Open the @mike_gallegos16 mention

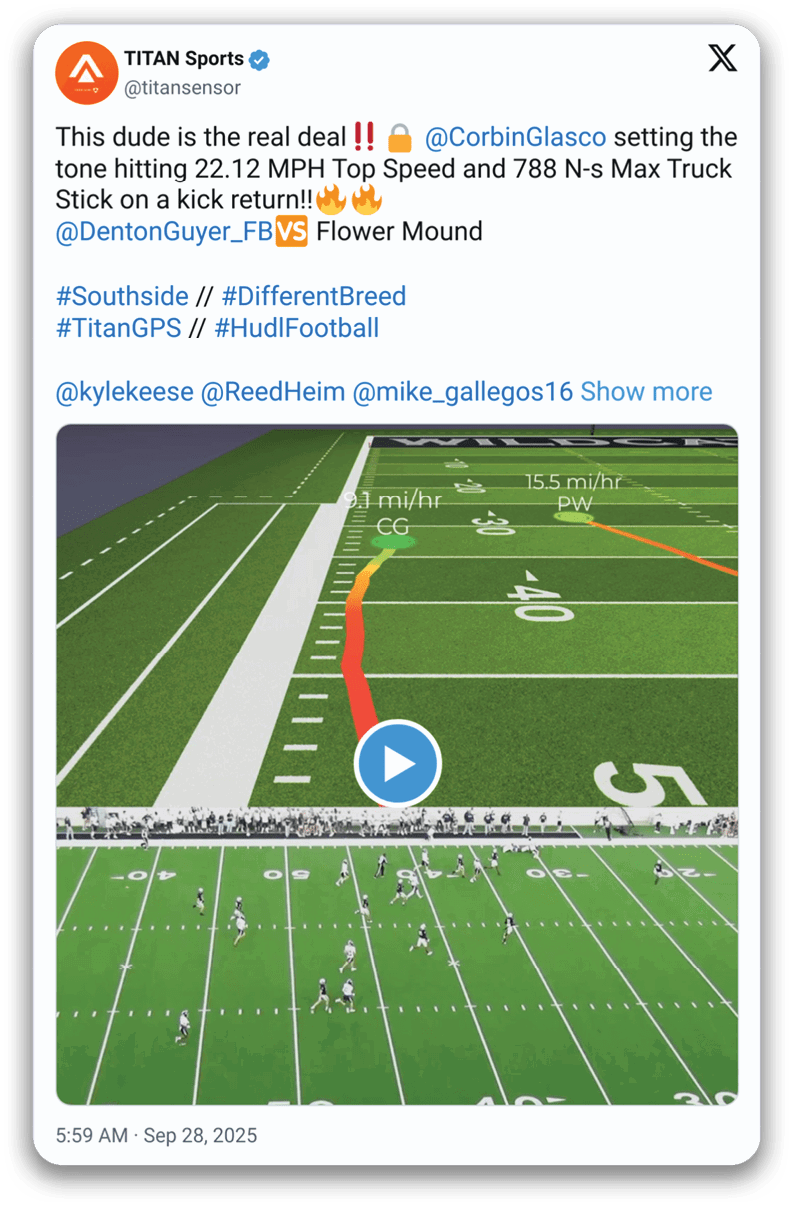coord(463,392)
